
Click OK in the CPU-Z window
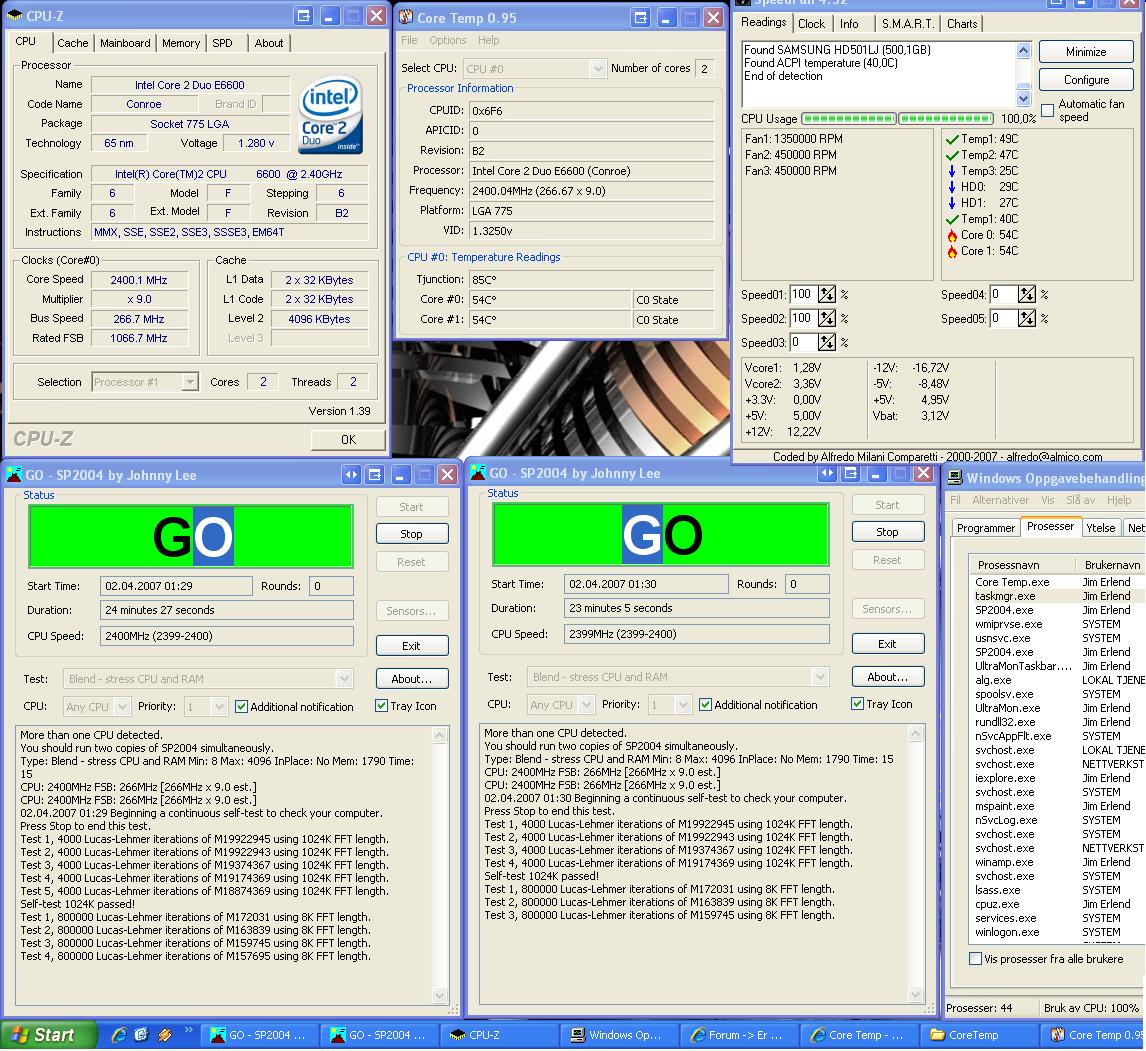pos(348,439)
